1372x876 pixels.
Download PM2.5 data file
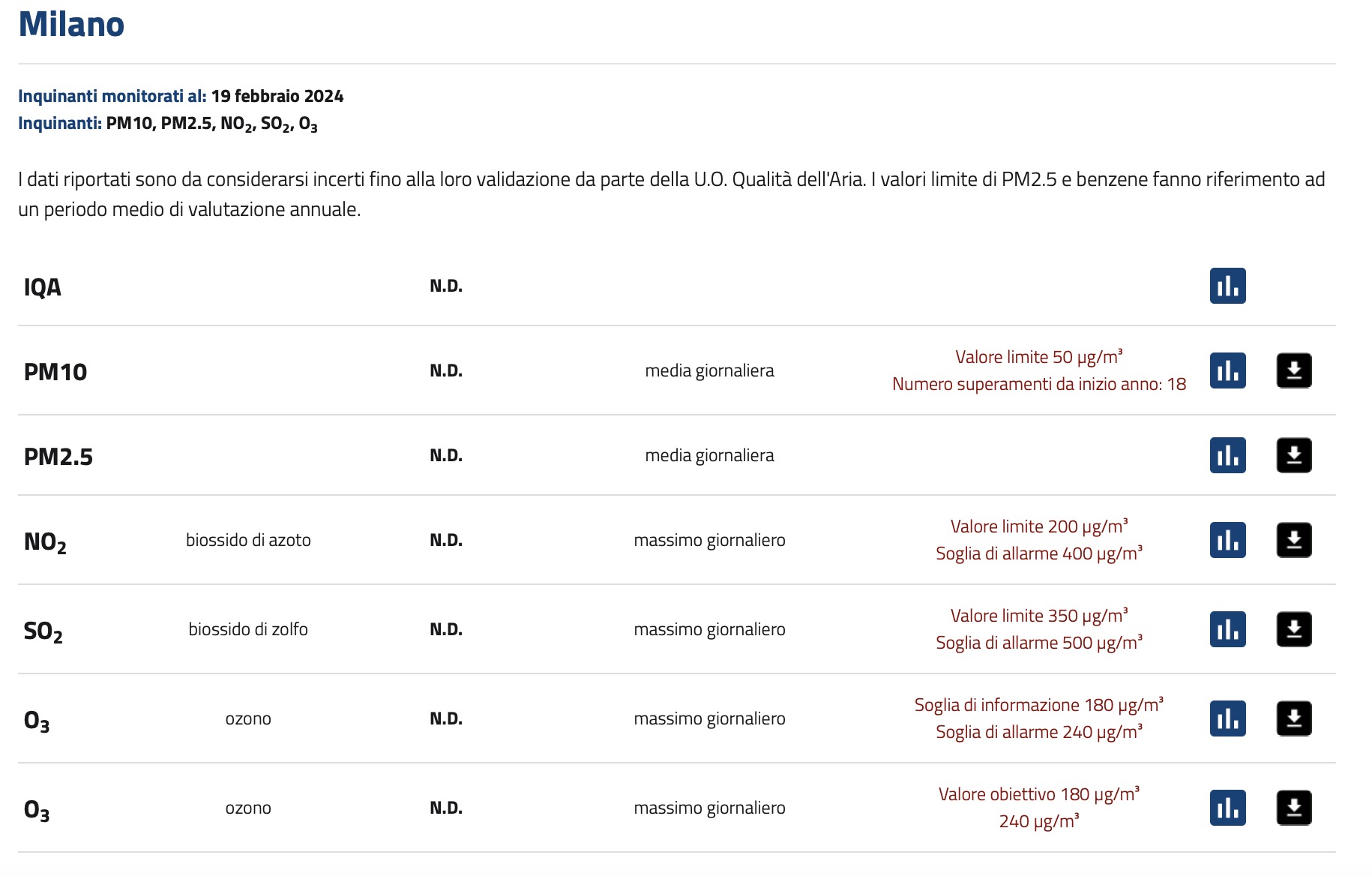pyautogui.click(x=1293, y=455)
